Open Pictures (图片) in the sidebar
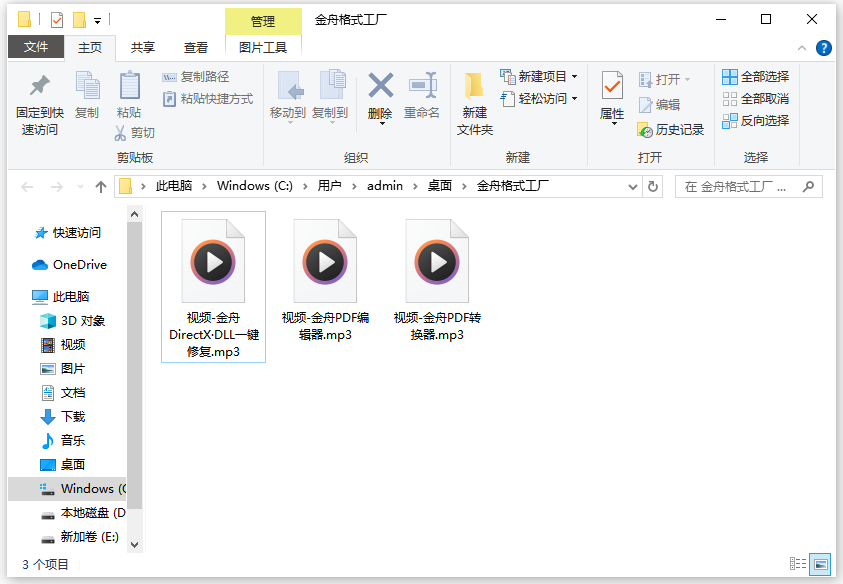 pos(63,368)
